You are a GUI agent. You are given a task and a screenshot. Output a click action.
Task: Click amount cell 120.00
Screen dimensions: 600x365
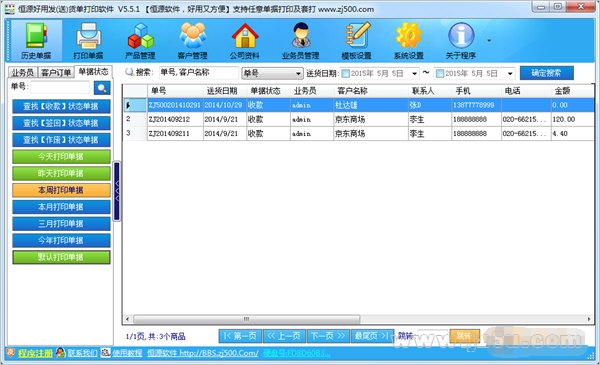click(x=572, y=119)
